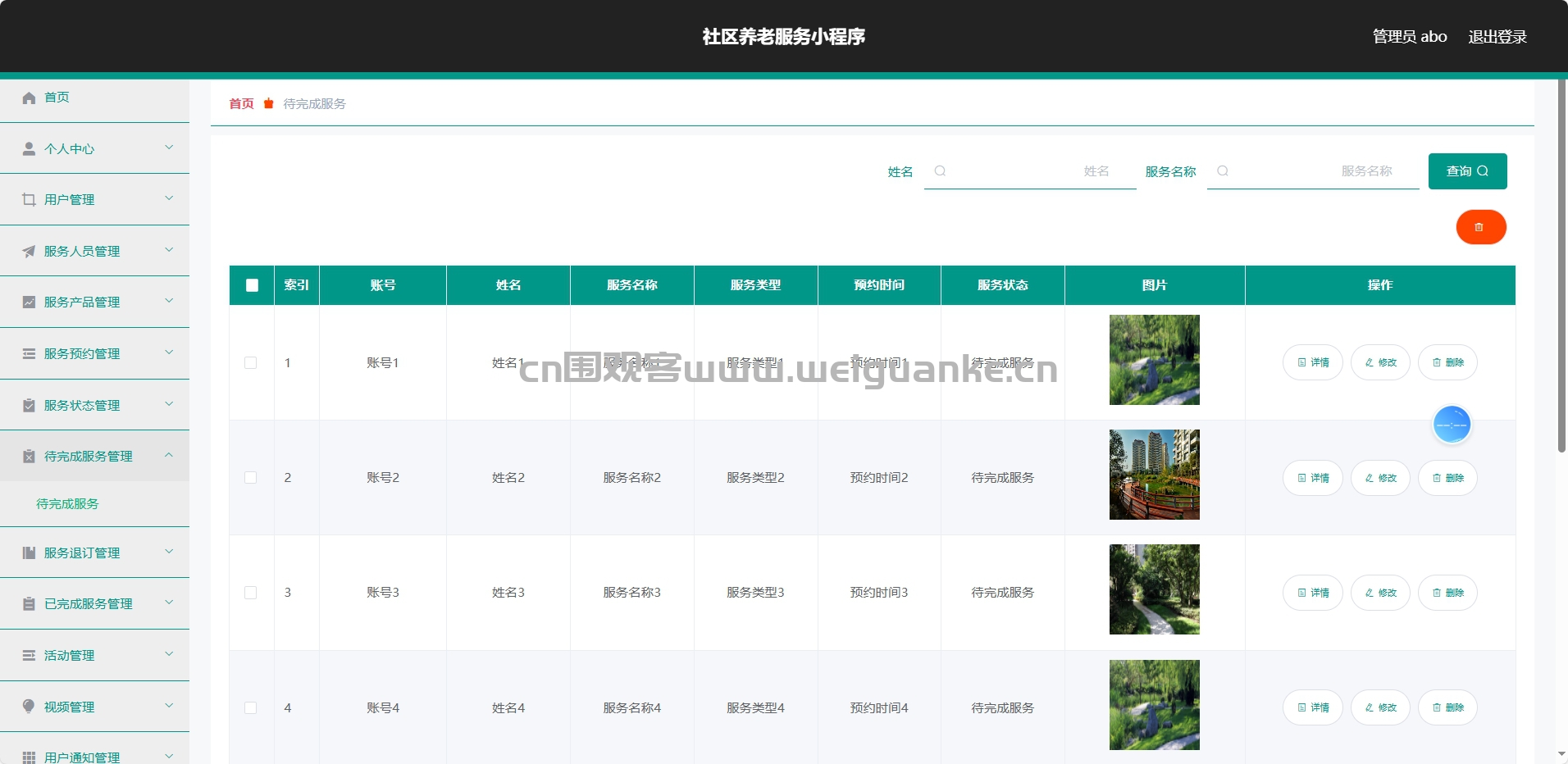Image resolution: width=1568 pixels, height=764 pixels.
Task: Click the 查询 search button
Action: pyautogui.click(x=1467, y=171)
